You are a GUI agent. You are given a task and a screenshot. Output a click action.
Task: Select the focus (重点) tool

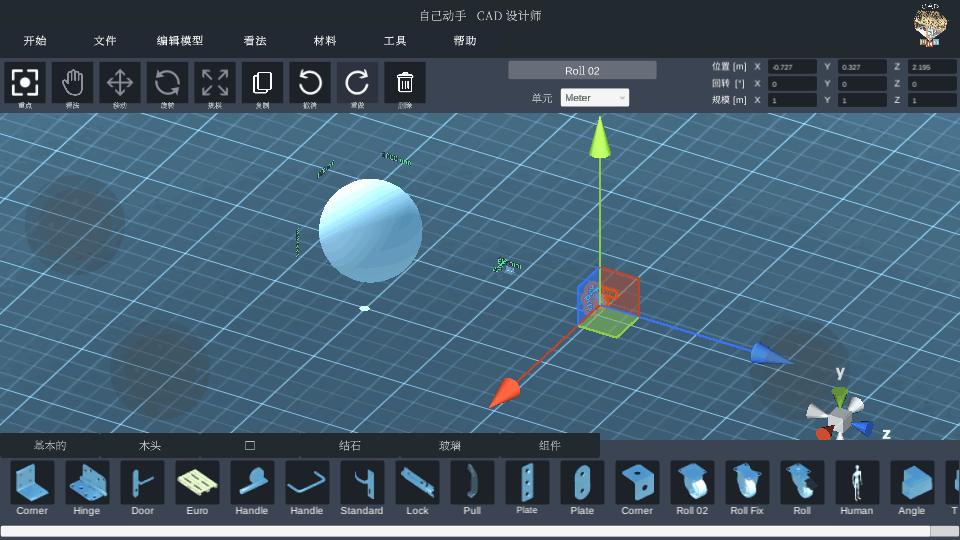click(x=25, y=82)
